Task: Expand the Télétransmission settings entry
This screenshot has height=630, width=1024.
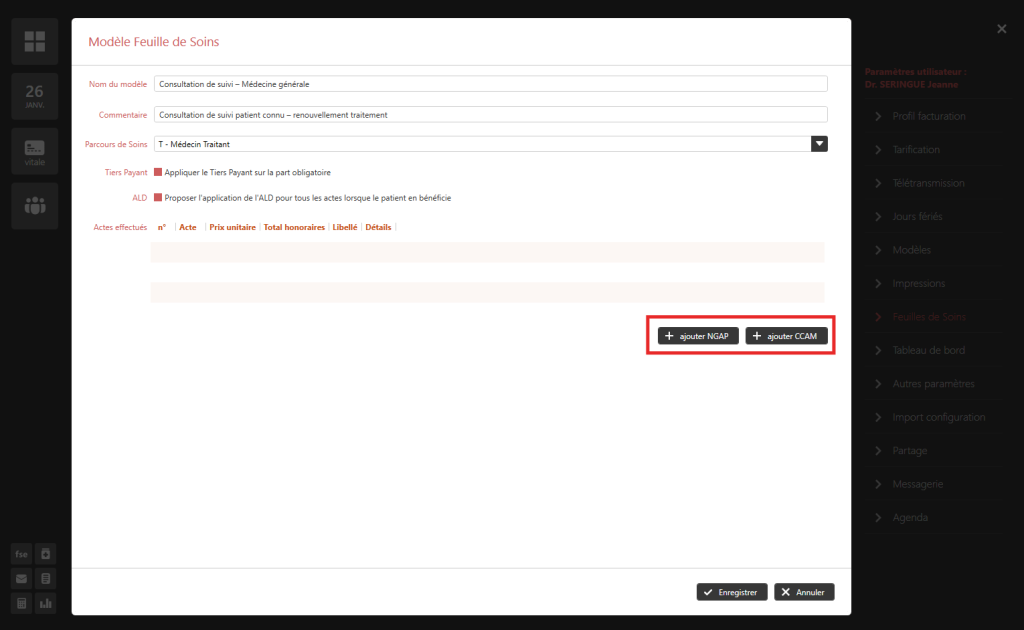Action: [928, 183]
